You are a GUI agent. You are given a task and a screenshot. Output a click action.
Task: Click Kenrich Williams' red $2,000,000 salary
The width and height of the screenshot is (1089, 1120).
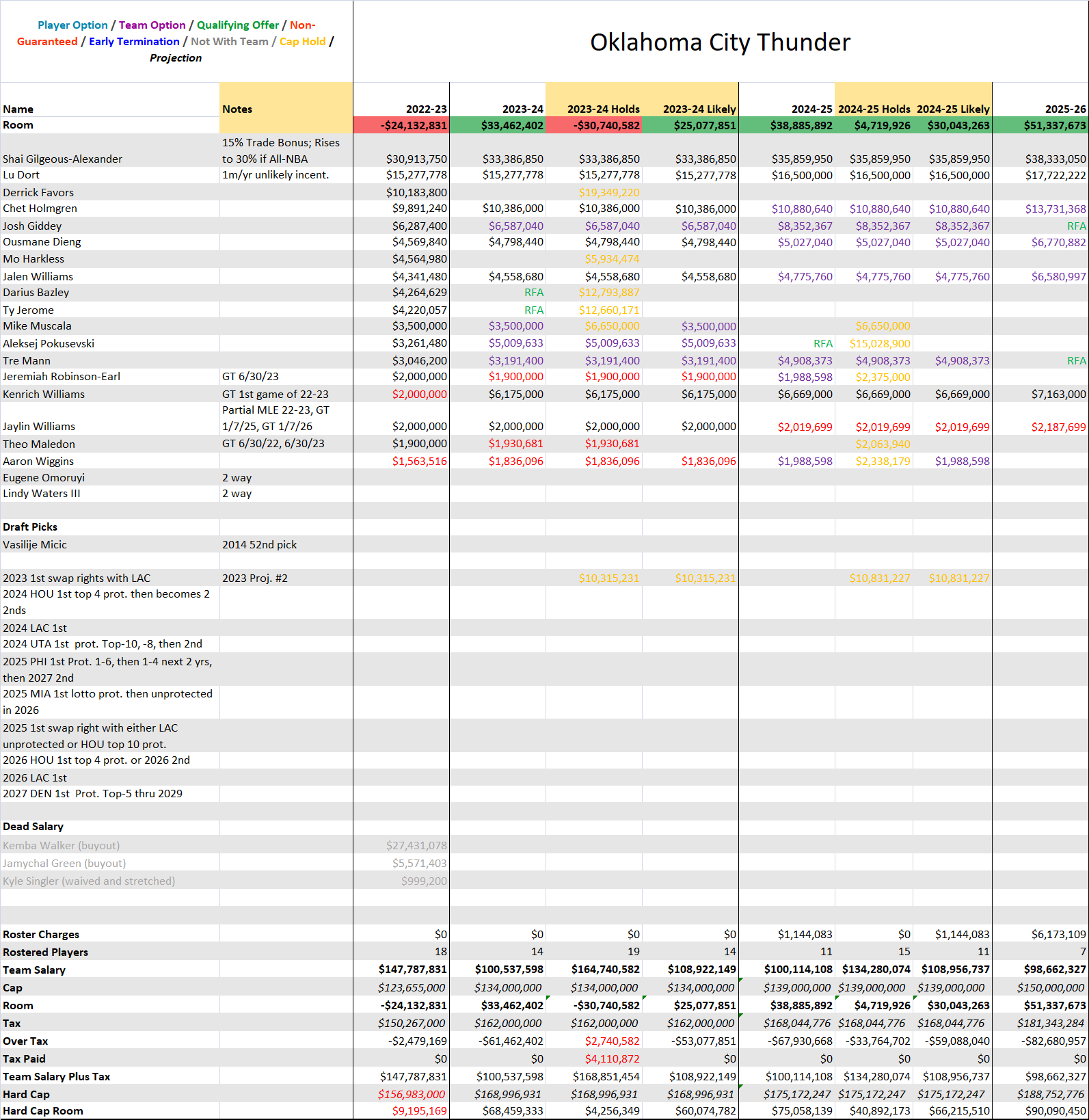click(x=419, y=394)
